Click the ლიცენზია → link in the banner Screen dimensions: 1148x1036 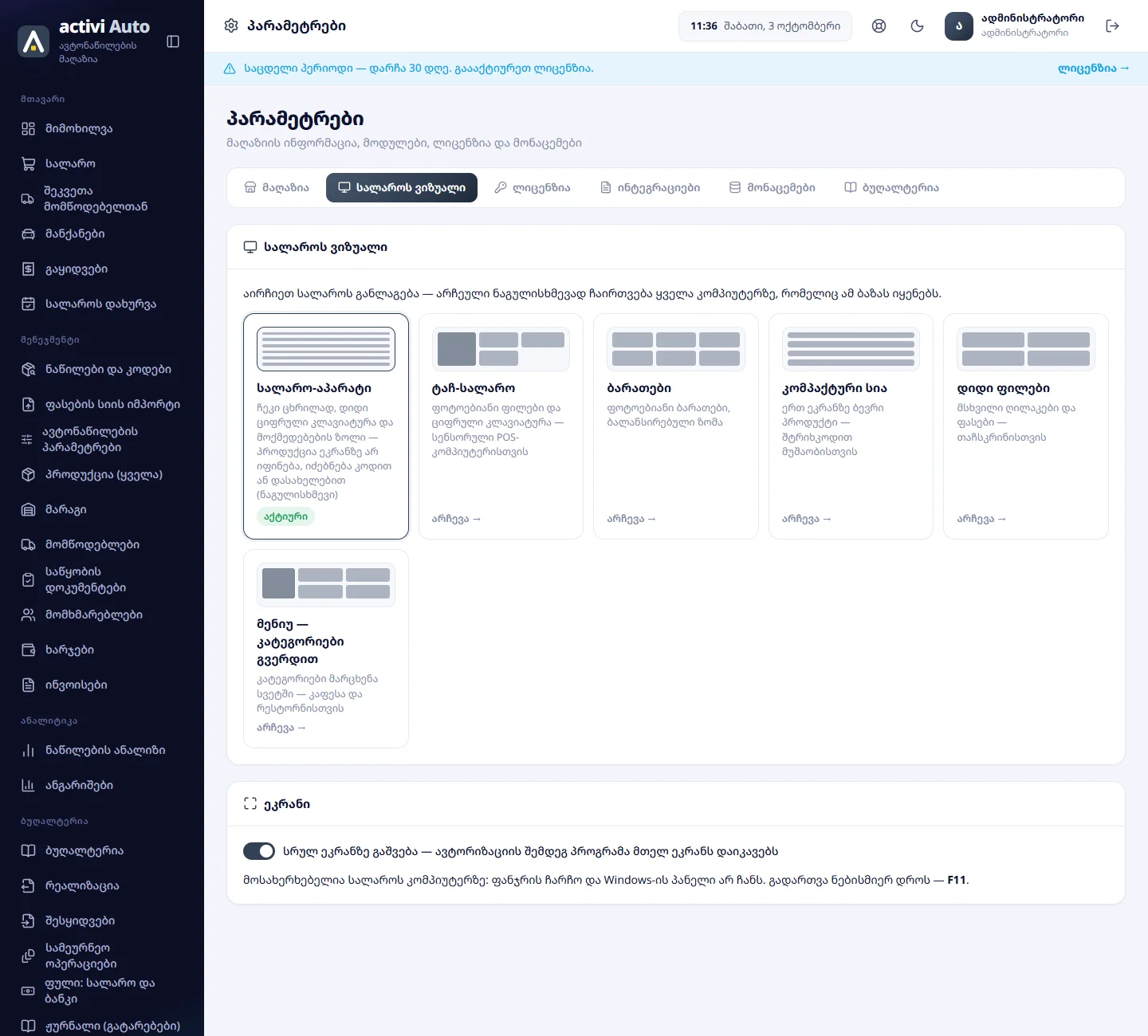pos(1094,69)
